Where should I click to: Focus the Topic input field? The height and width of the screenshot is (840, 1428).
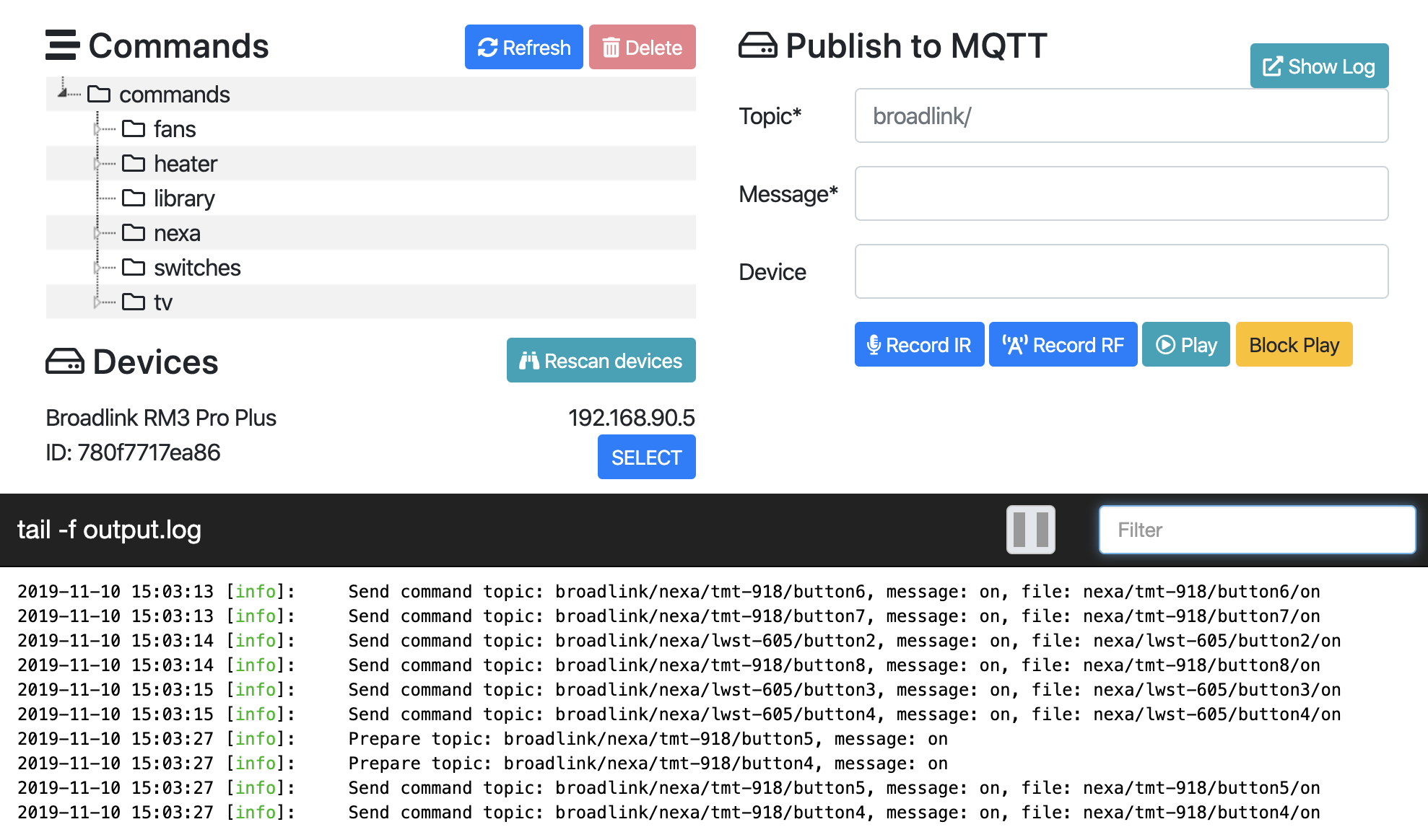(1120, 116)
